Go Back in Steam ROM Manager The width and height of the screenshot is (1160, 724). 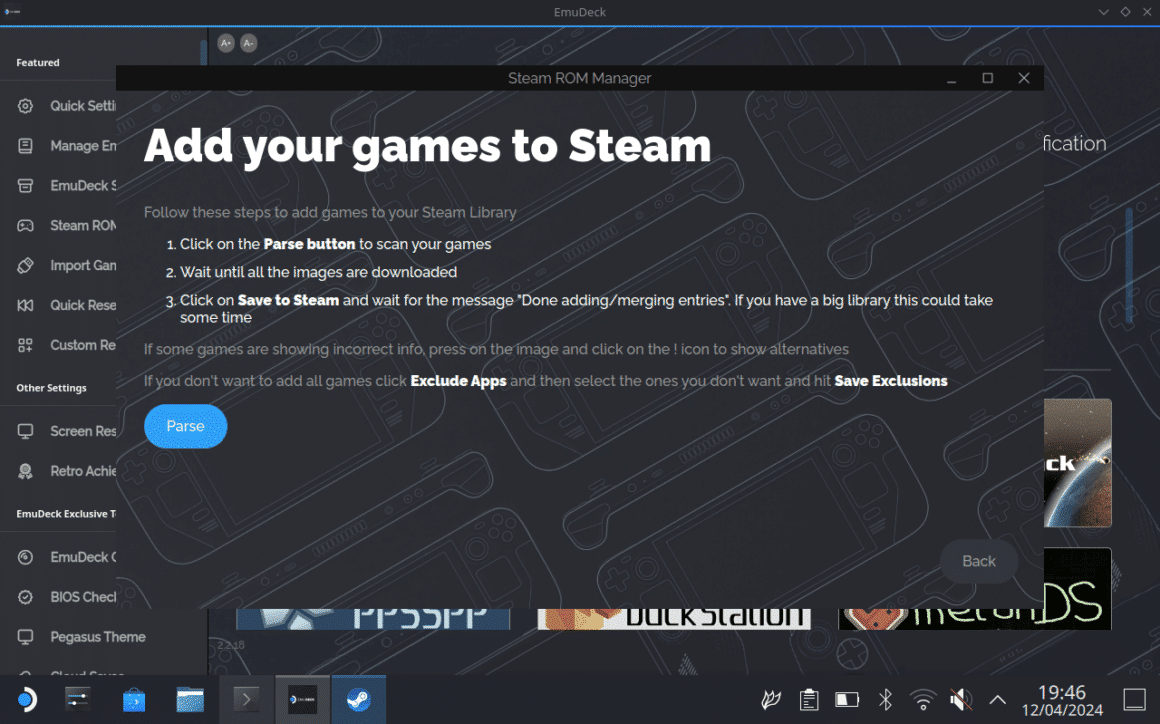pyautogui.click(x=978, y=561)
